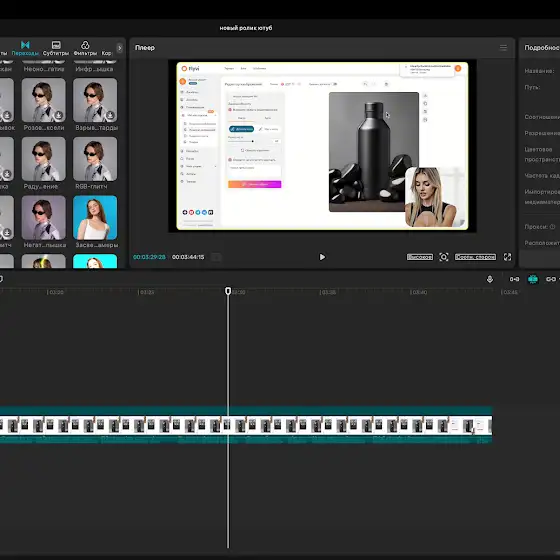Click the total duration 00:03:44:15
560x560 pixels.
[188, 257]
